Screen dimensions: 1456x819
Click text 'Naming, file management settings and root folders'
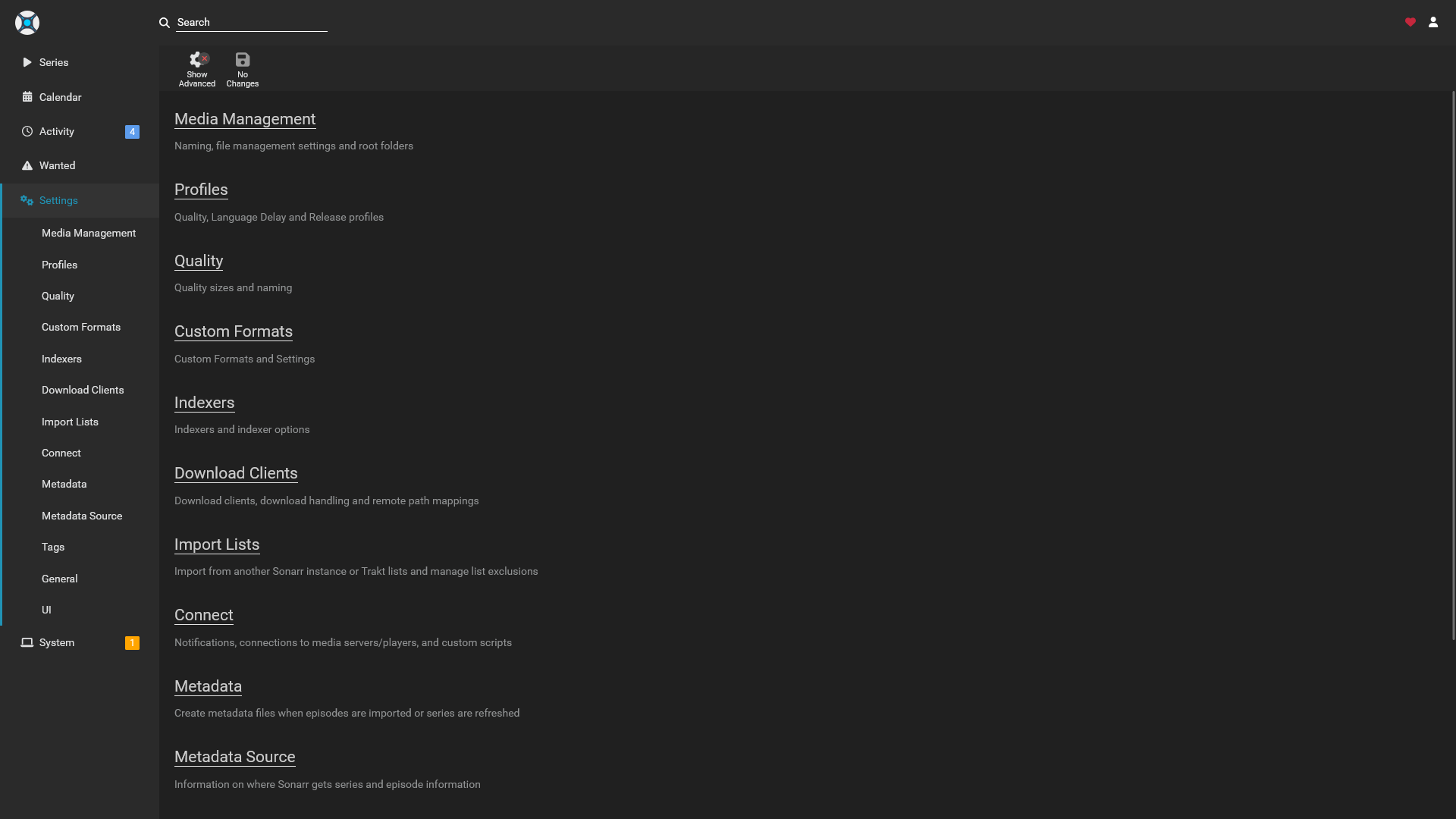click(x=293, y=146)
